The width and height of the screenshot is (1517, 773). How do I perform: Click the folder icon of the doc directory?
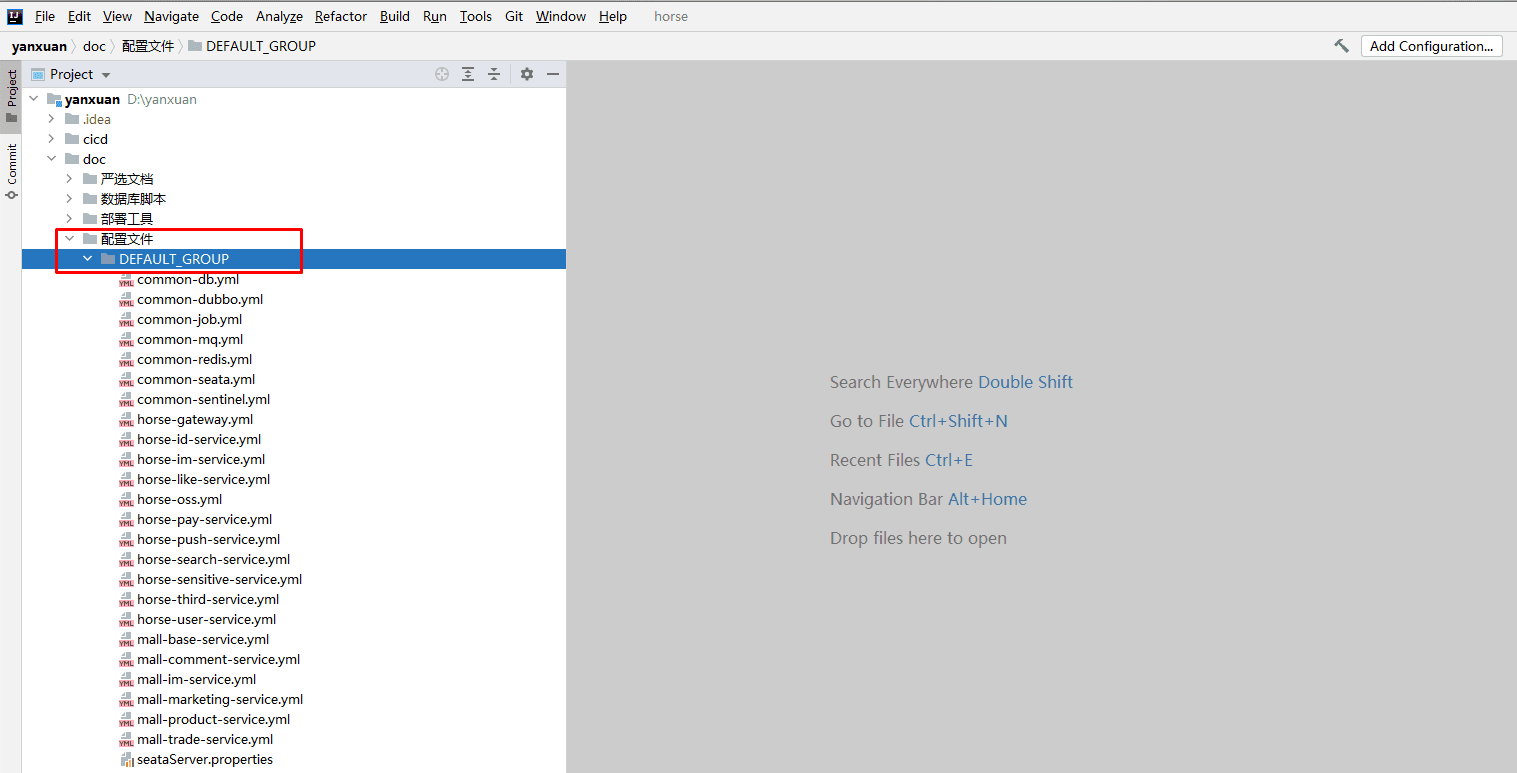point(72,159)
